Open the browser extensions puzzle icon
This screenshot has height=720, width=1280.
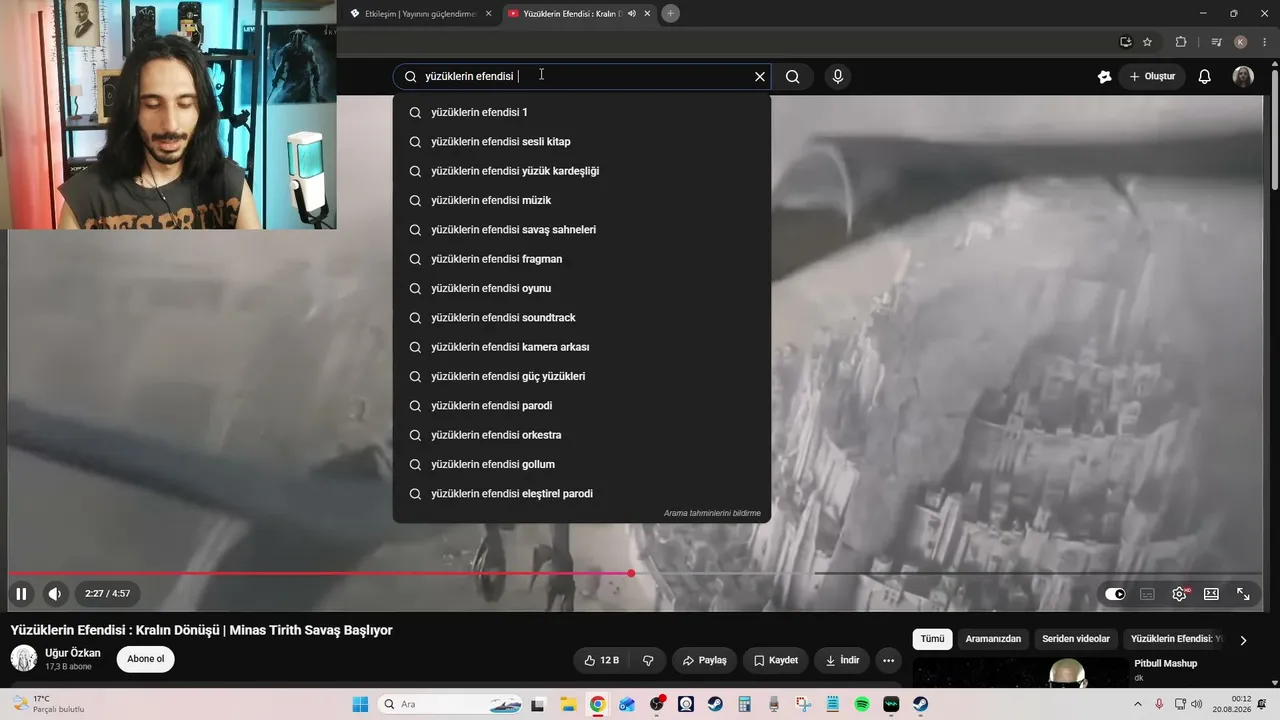(x=1181, y=42)
